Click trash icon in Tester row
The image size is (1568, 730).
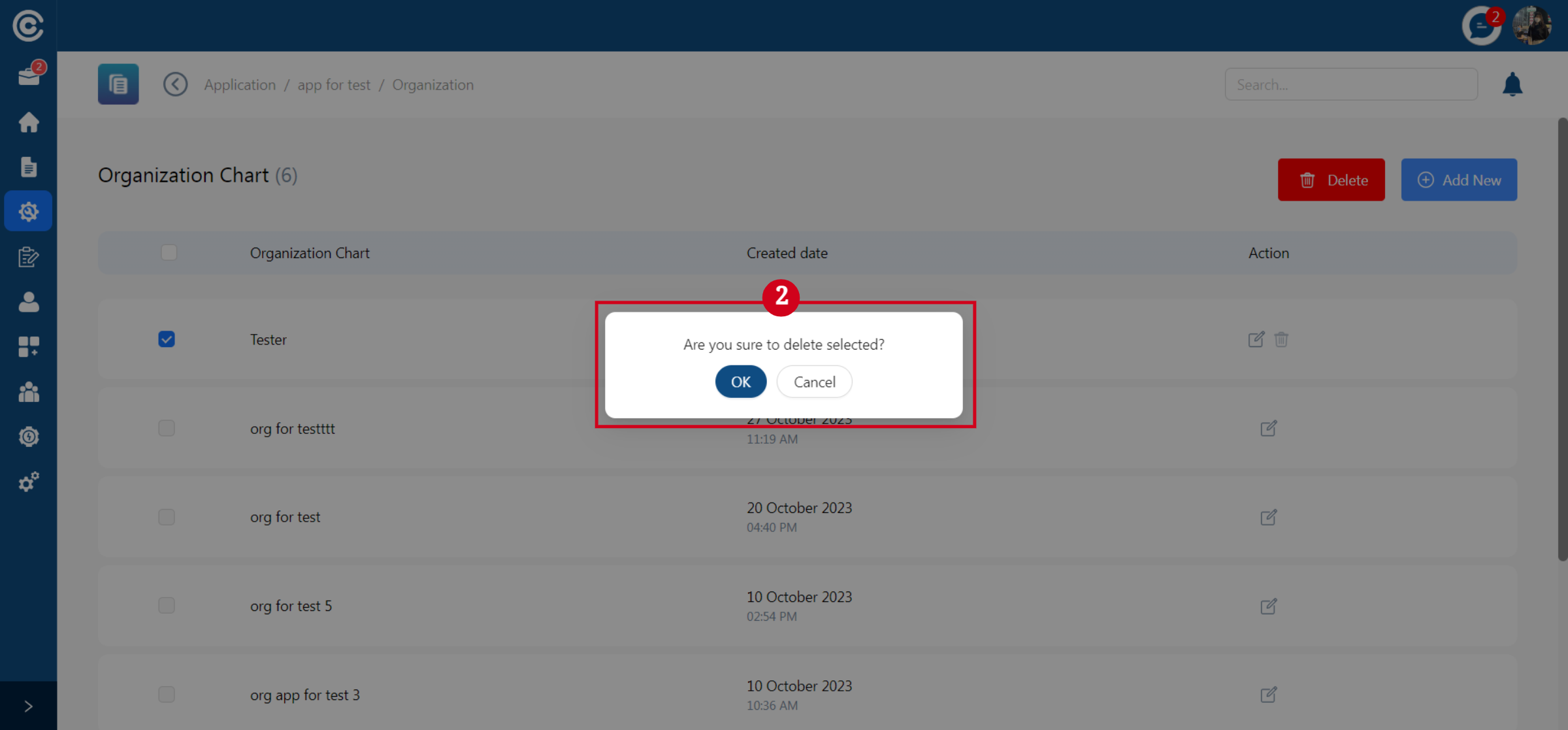tap(1281, 340)
